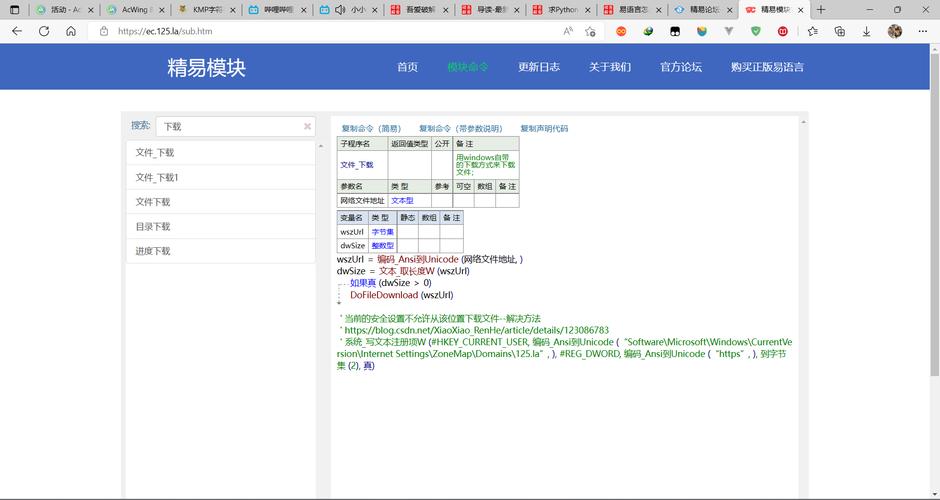
Task: Open the Downloads icon
Action: click(867, 31)
